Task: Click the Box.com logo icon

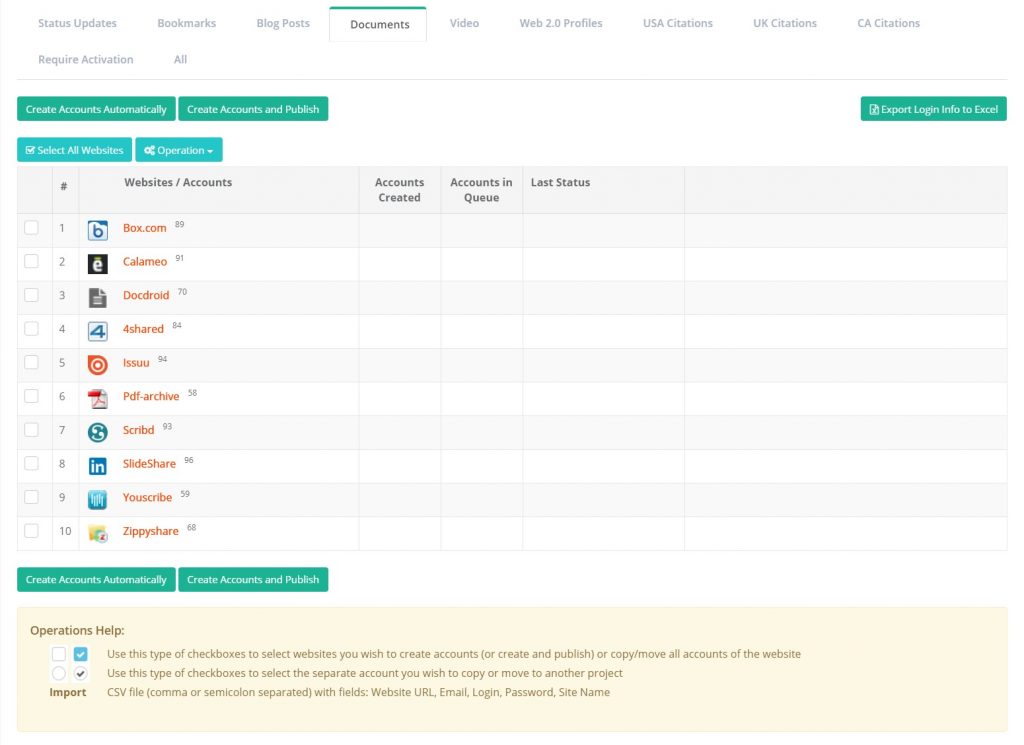Action: (98, 230)
